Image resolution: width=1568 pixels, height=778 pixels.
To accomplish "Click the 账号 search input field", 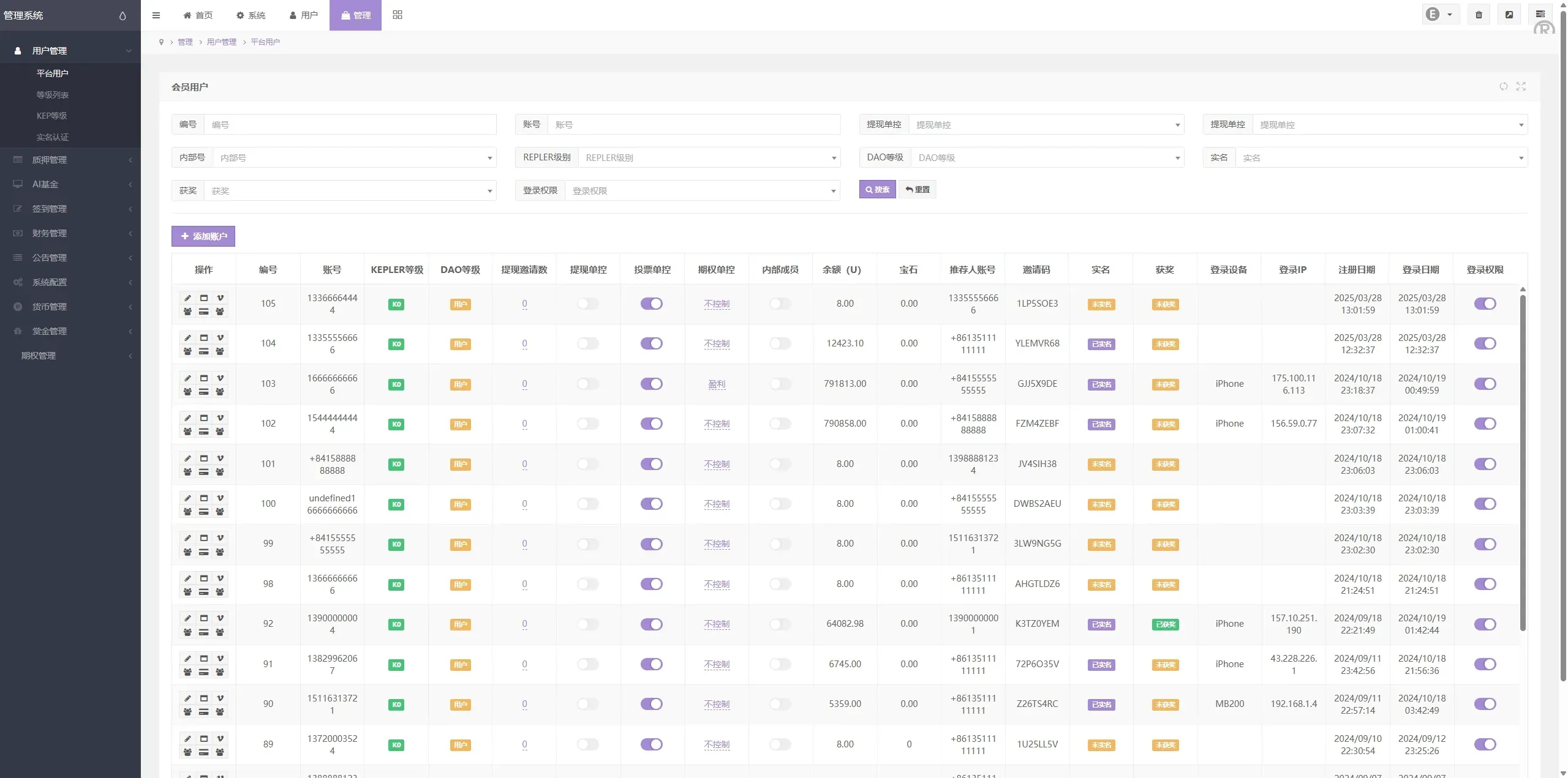I will 693,125.
